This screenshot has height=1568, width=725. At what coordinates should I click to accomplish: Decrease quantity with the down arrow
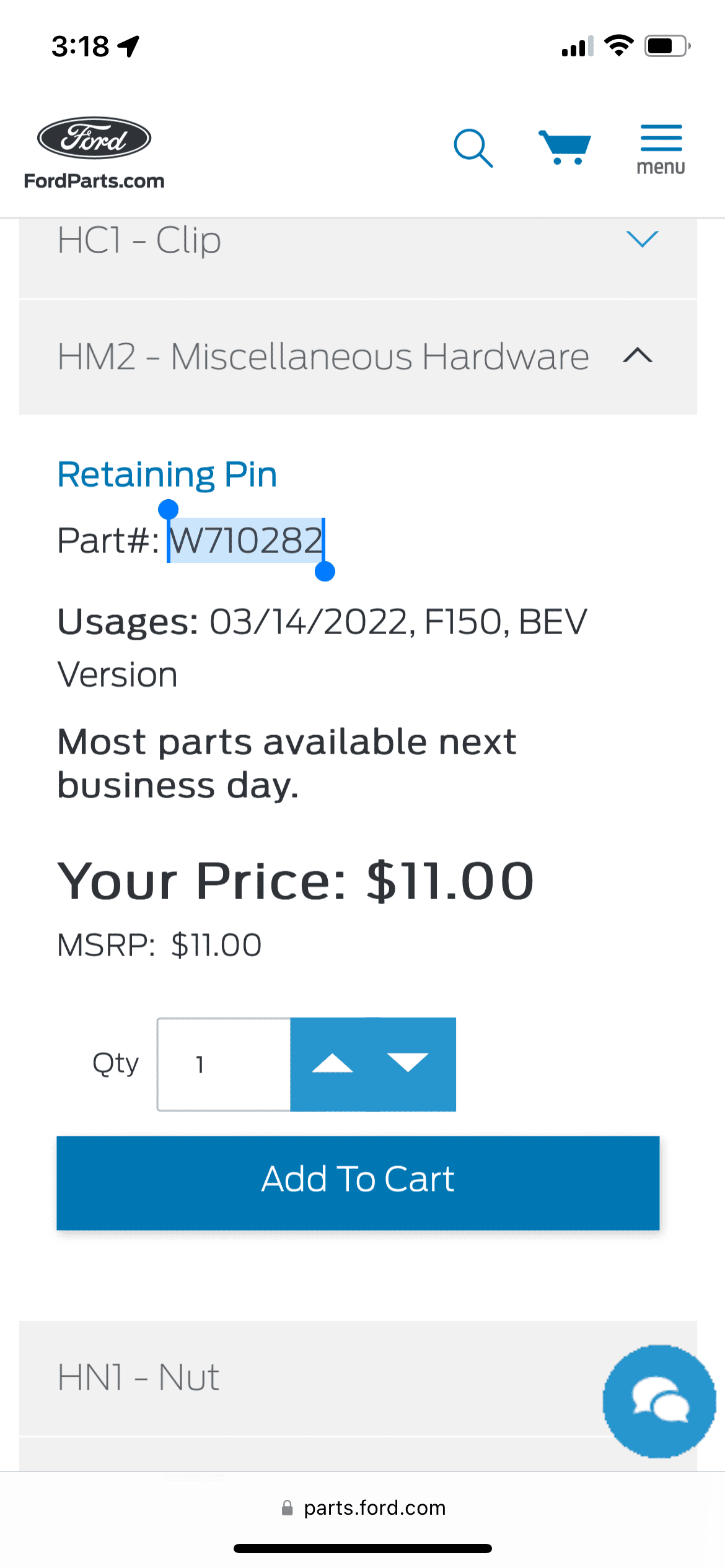[408, 1064]
